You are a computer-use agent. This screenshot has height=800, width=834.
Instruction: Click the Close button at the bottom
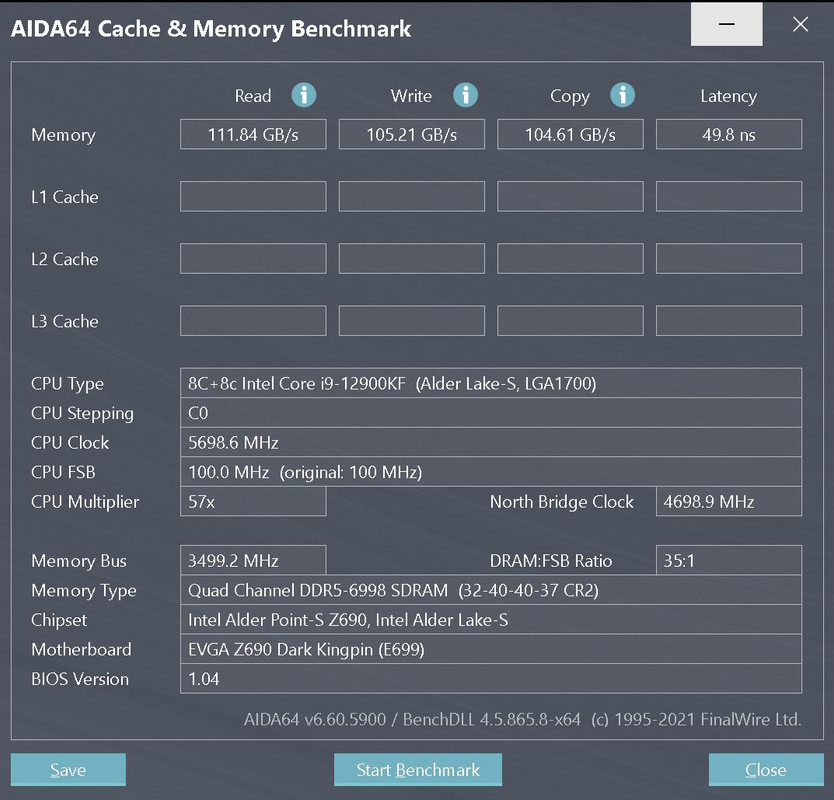(x=766, y=770)
